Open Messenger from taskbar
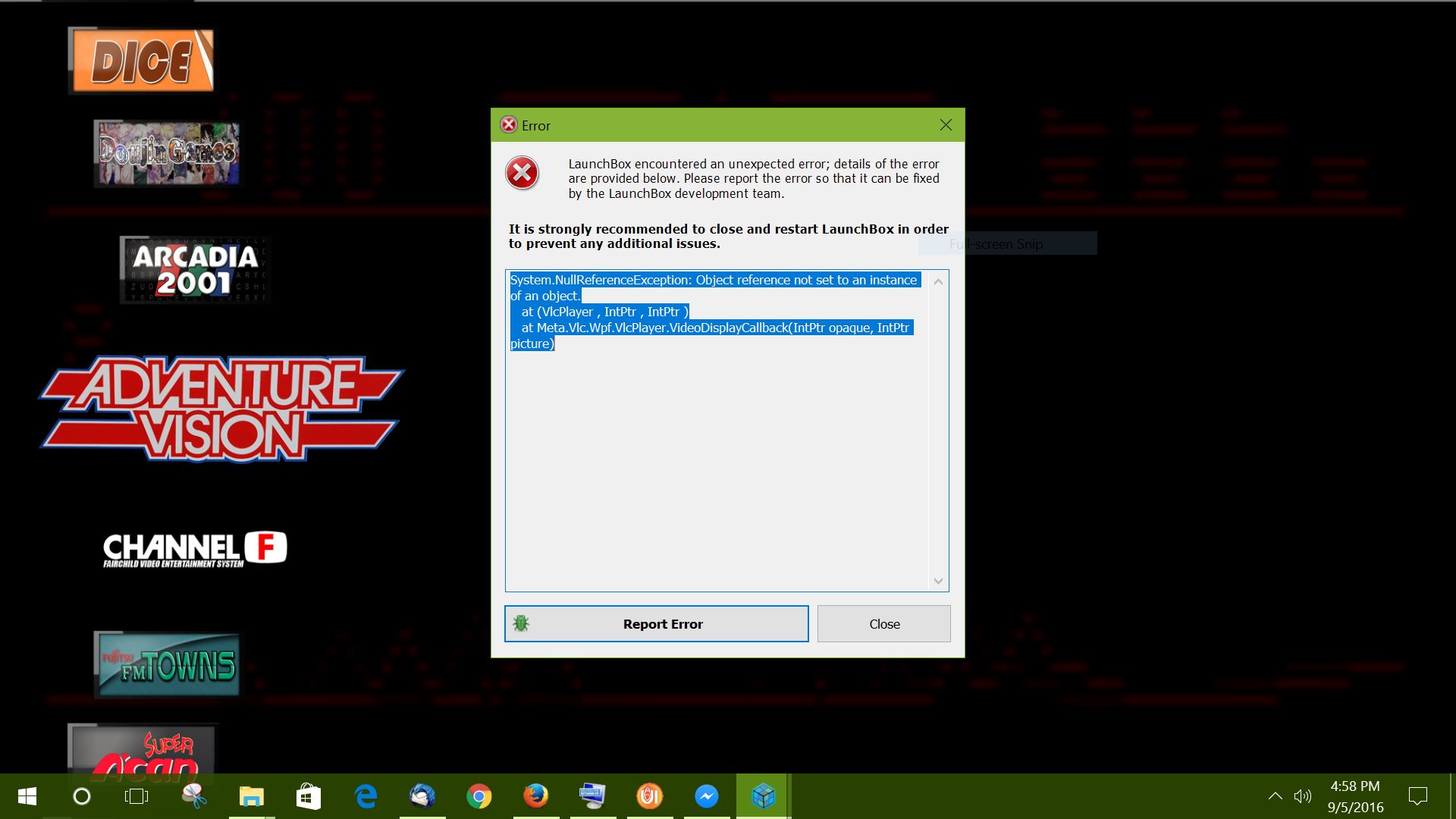The height and width of the screenshot is (819, 1456). (707, 796)
